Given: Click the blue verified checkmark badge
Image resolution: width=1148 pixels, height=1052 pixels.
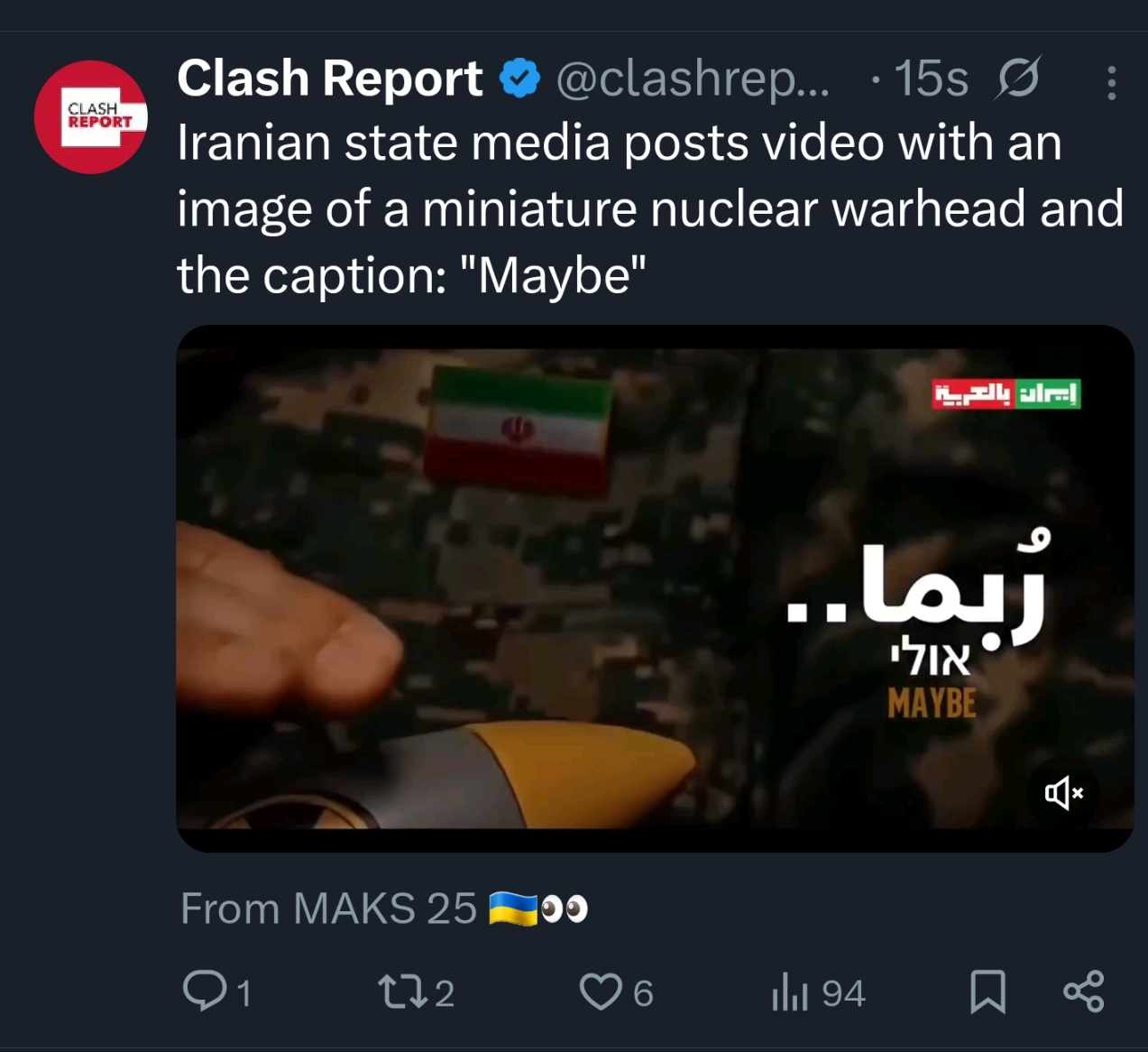Looking at the screenshot, I should (x=519, y=78).
